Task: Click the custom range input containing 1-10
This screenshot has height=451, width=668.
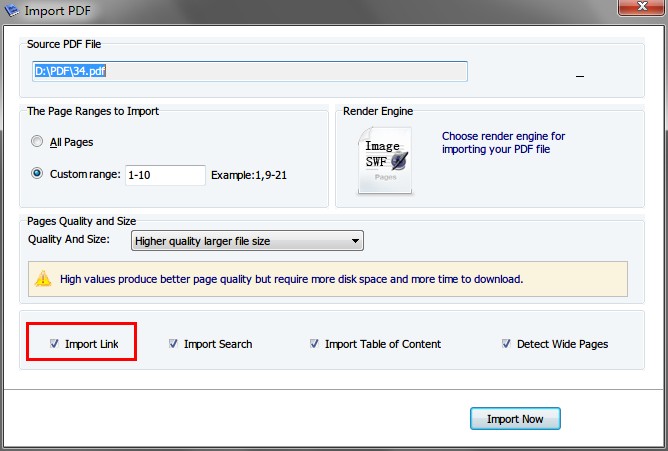Action: click(165, 175)
